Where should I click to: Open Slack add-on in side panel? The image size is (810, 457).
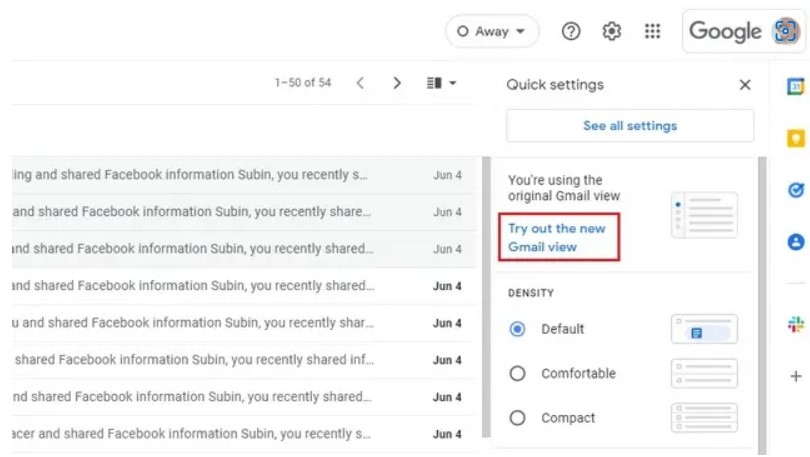point(796,324)
